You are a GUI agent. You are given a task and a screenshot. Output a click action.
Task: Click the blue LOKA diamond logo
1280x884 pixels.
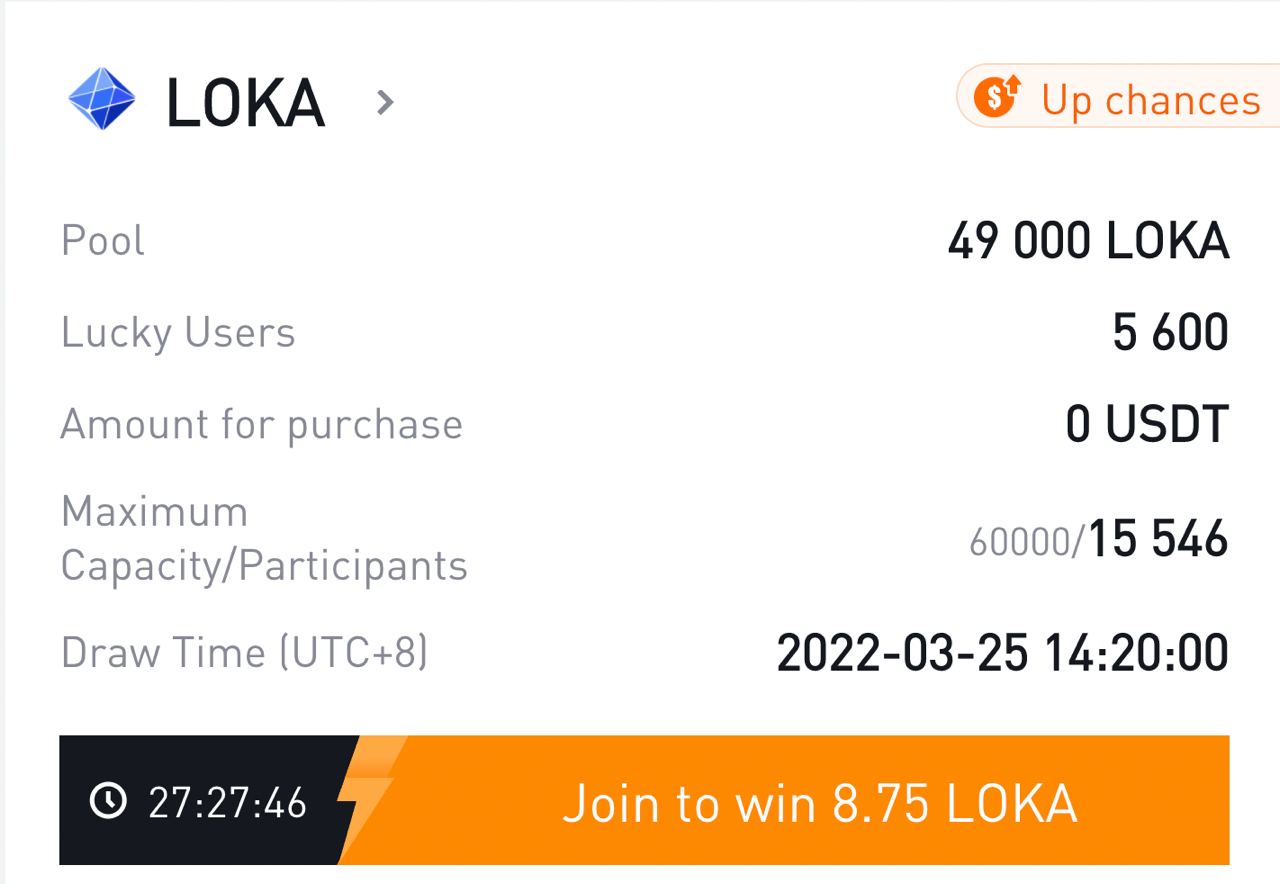pos(101,99)
